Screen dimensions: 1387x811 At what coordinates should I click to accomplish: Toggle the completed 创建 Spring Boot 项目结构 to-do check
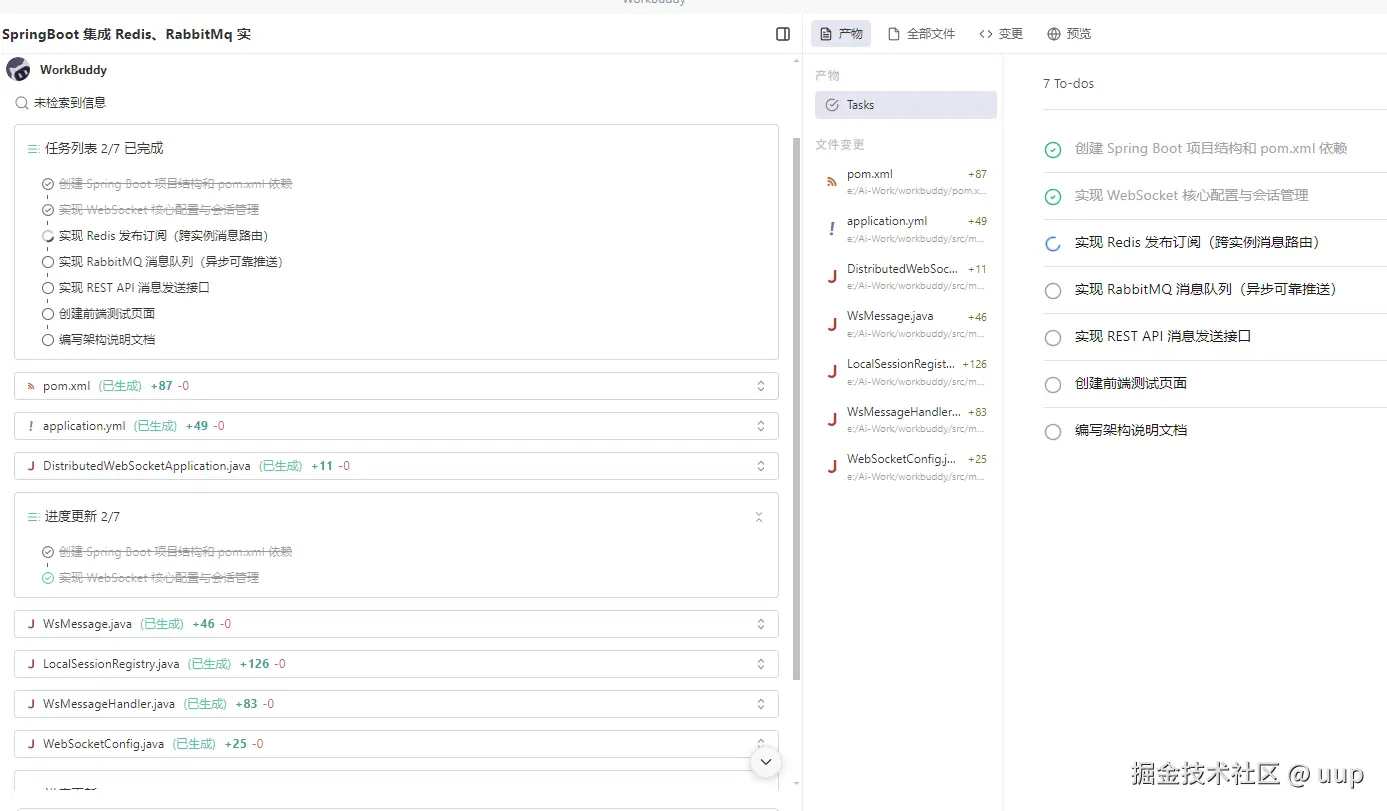[1052, 150]
